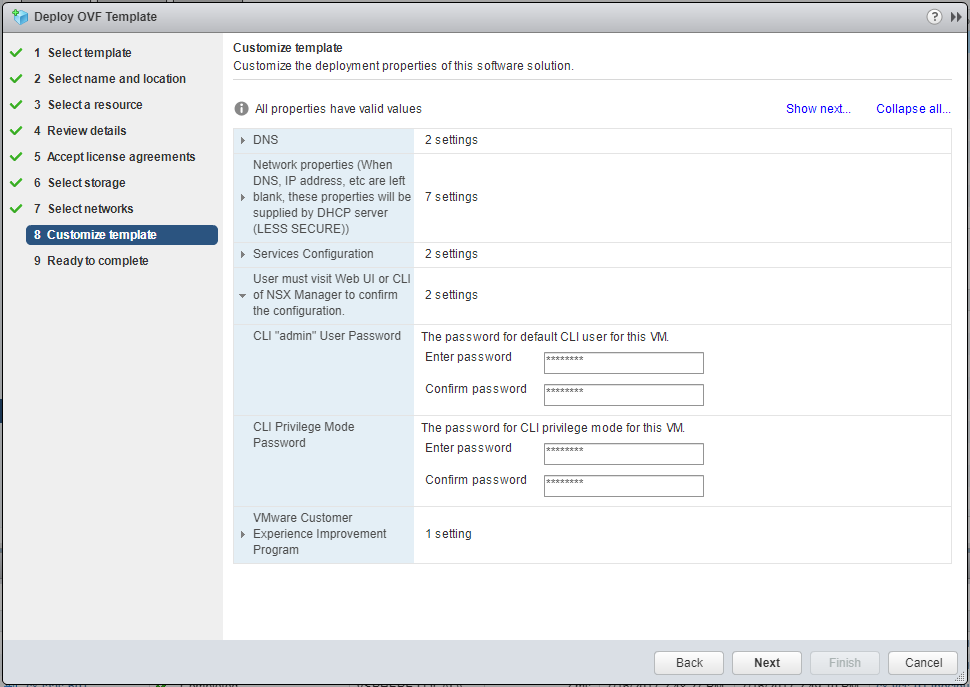Click CLI admin Enter password field

(x=623, y=363)
